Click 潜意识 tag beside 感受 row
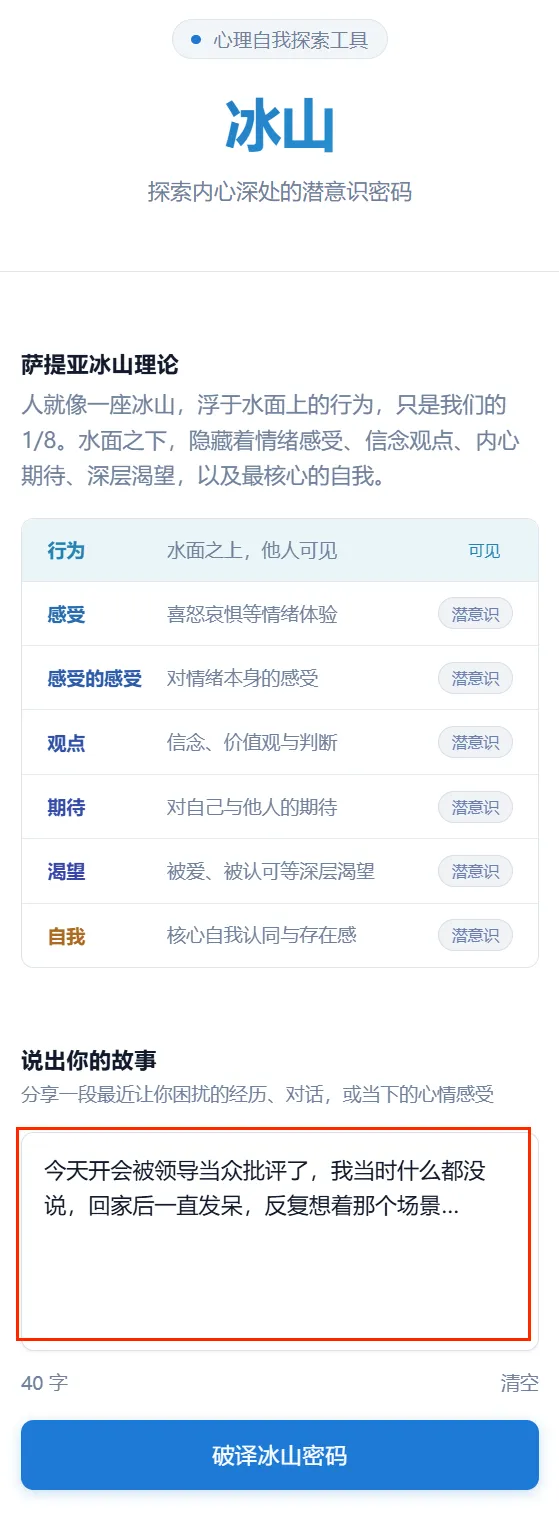Image resolution: width=559 pixels, height=1520 pixels. pos(475,614)
